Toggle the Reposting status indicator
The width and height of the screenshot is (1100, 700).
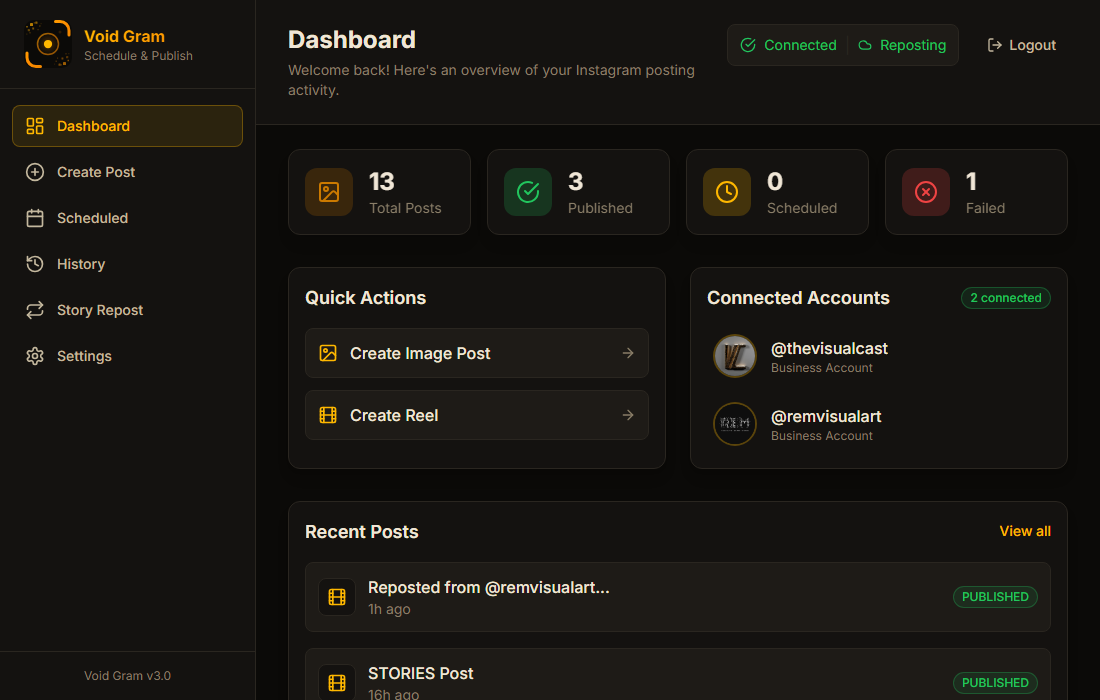(902, 45)
